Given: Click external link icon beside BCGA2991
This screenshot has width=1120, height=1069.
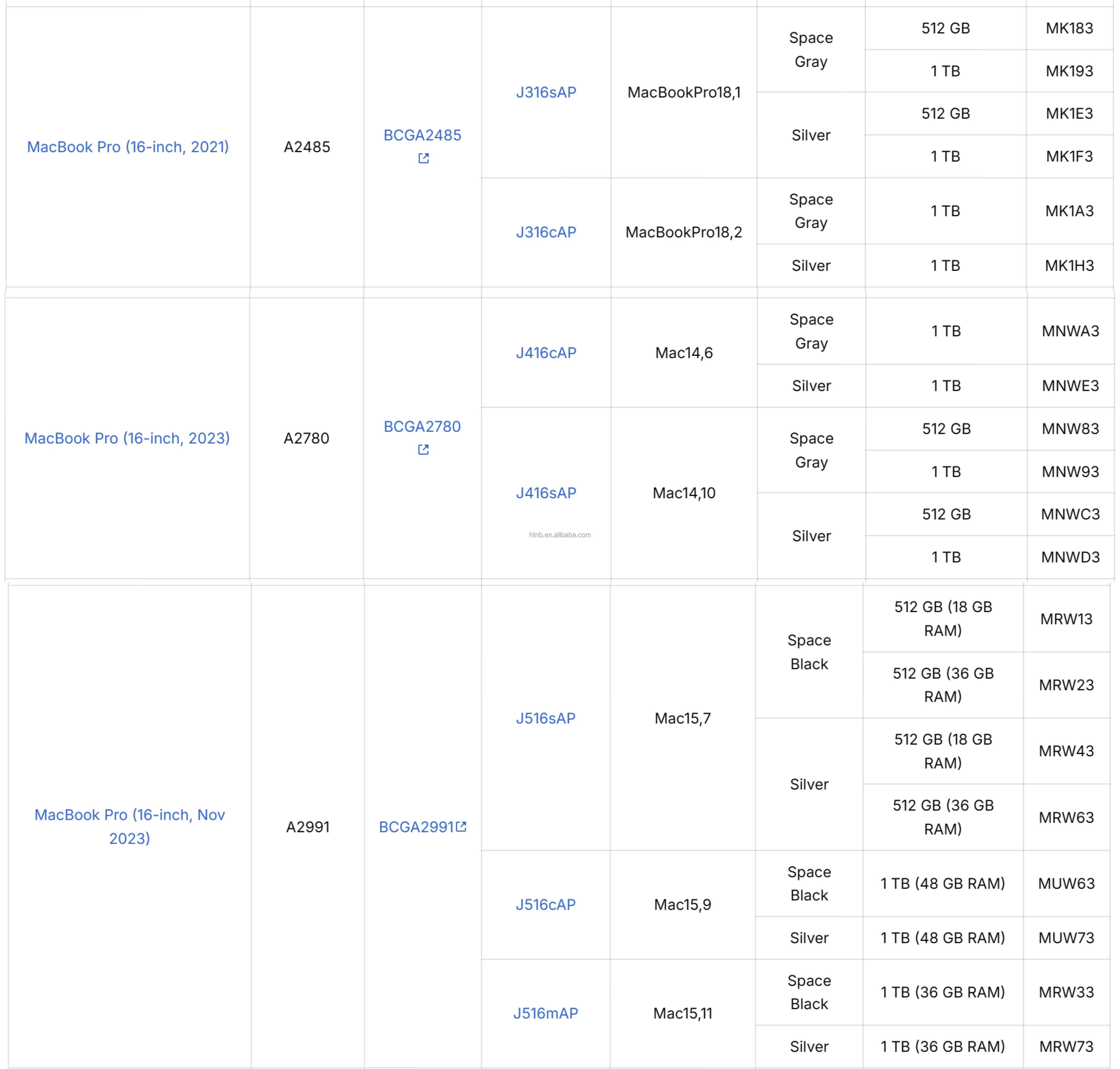Looking at the screenshot, I should 461,826.
